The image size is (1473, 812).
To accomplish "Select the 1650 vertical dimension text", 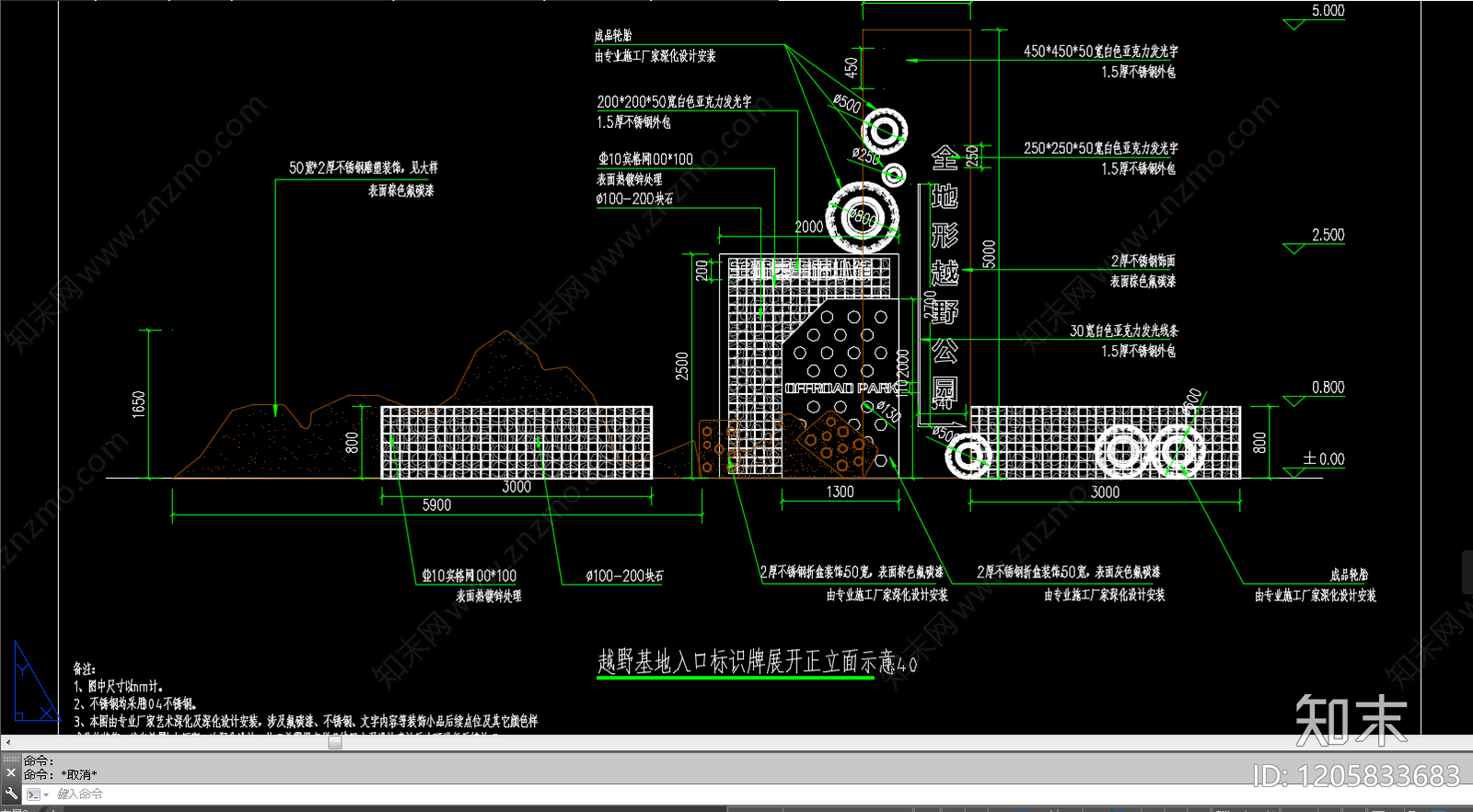I will coord(139,404).
